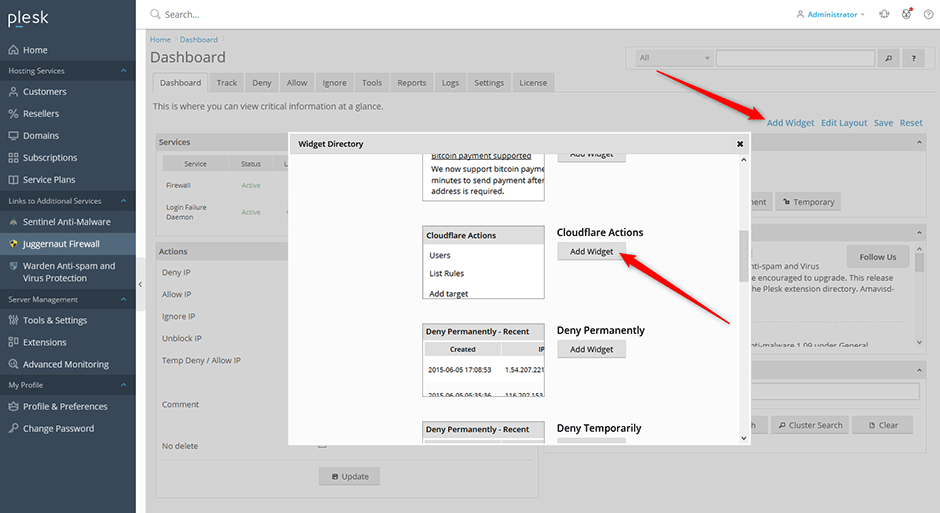
Task: Collapse the Hosting Services section
Action: [123, 71]
